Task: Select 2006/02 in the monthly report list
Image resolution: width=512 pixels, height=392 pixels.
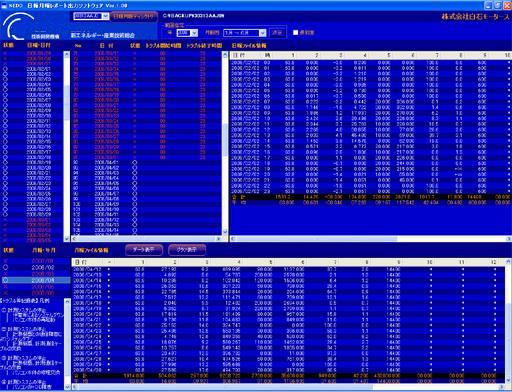Action: coord(43,267)
